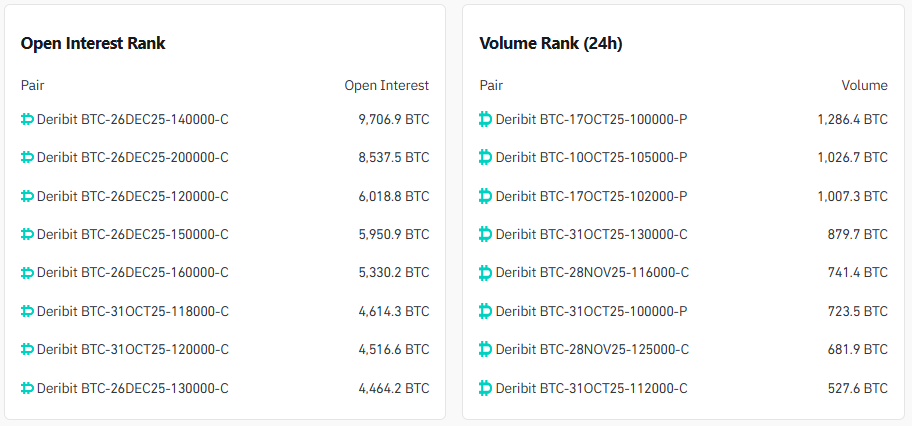Select Deribit BTC-31OCT25-120000-C pair link
912x426 pixels.
coord(132,350)
